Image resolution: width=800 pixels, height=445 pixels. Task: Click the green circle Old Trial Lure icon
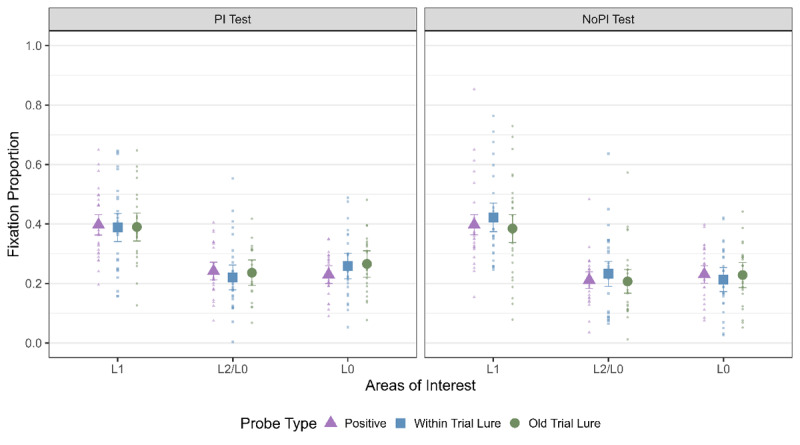(x=515, y=423)
